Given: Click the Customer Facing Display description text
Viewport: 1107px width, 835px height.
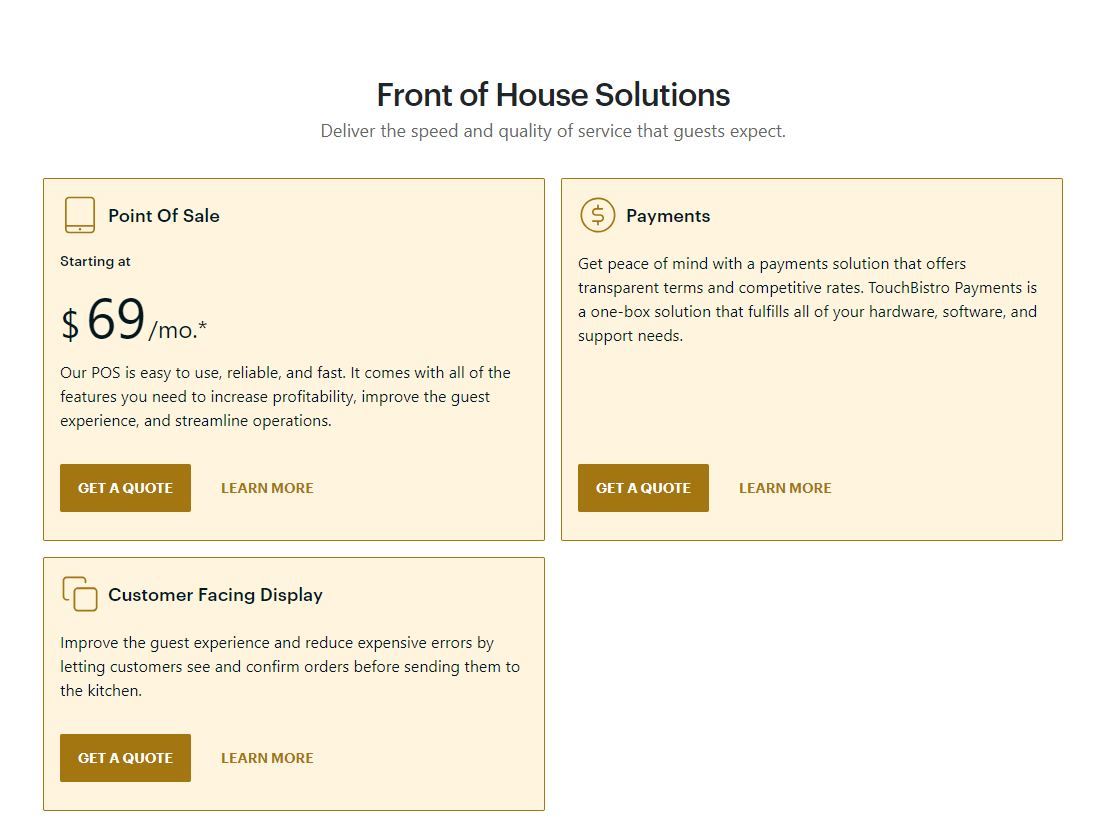Looking at the screenshot, I should pyautogui.click(x=289, y=666).
